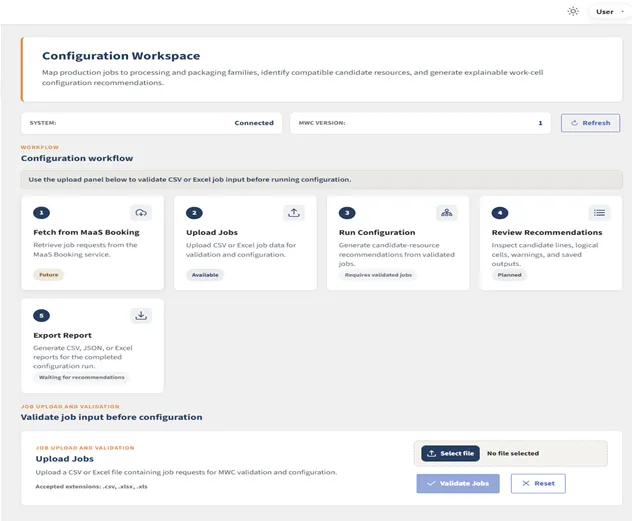Click Validate job input before configuration heading

112,417
